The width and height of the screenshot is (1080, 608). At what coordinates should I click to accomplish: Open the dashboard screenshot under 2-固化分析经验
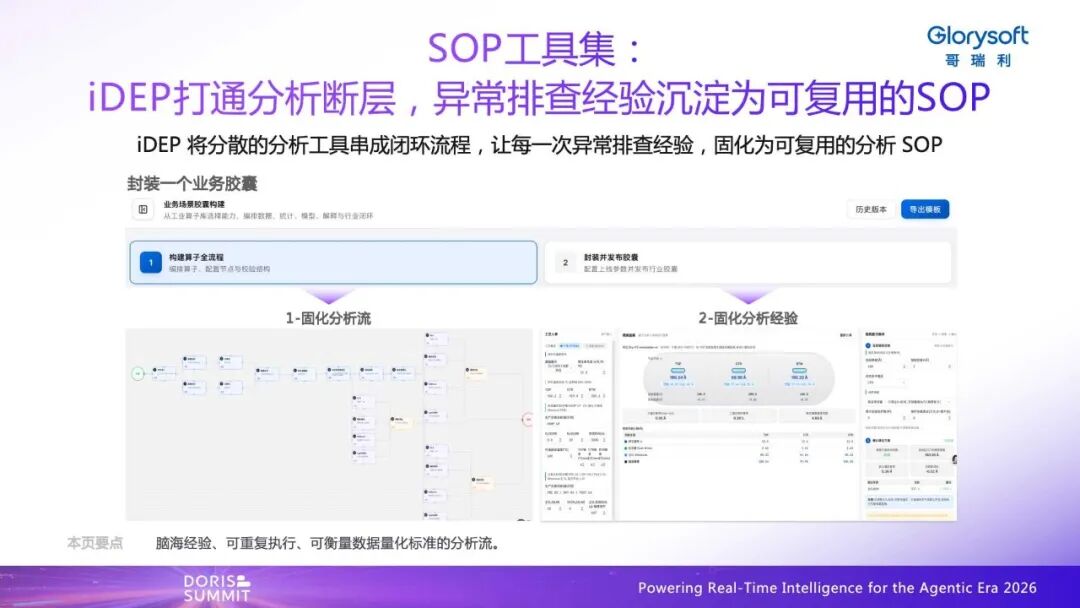[749, 424]
